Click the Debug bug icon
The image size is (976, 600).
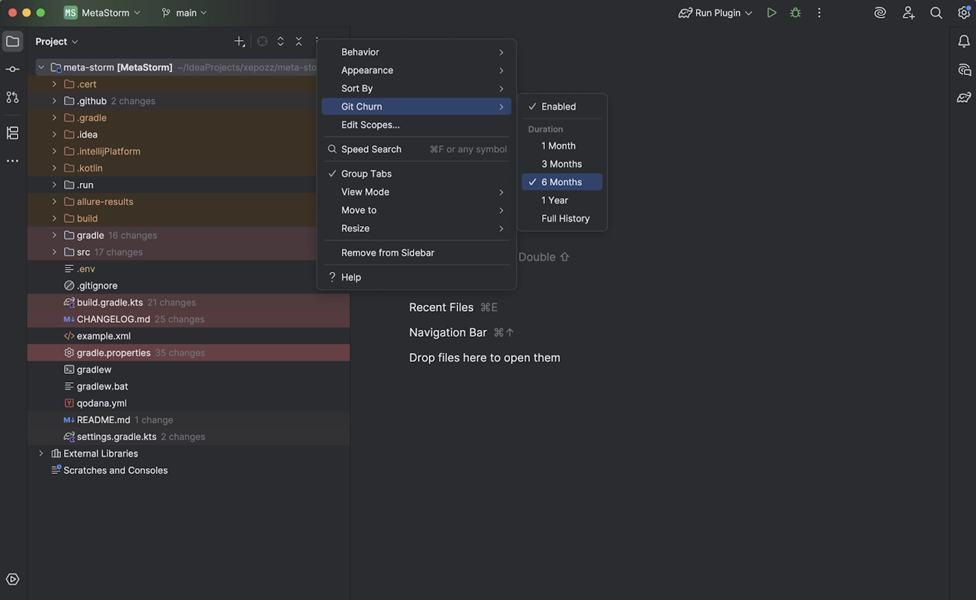pyautogui.click(x=795, y=12)
